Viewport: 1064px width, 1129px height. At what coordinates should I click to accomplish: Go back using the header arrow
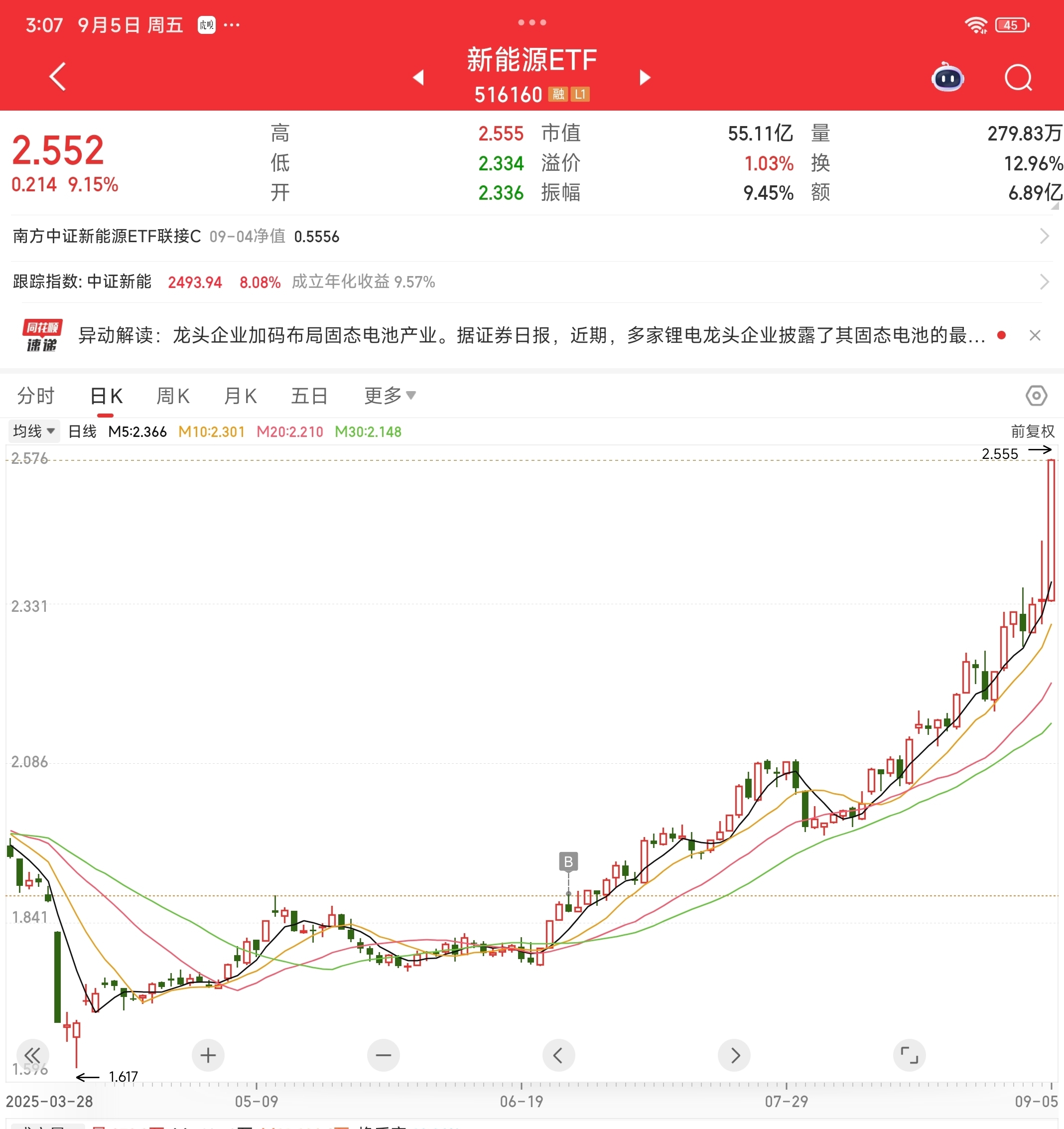(x=58, y=77)
